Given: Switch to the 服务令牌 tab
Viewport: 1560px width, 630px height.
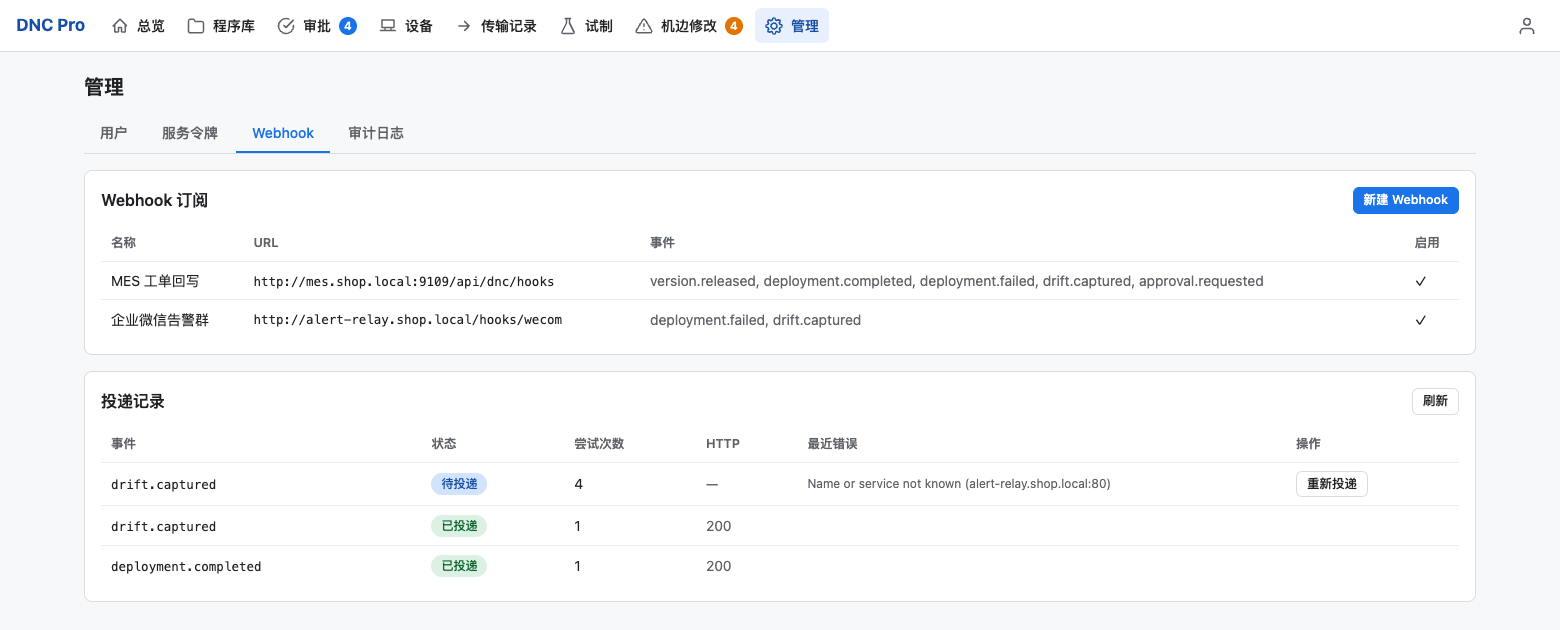Looking at the screenshot, I should (190, 133).
